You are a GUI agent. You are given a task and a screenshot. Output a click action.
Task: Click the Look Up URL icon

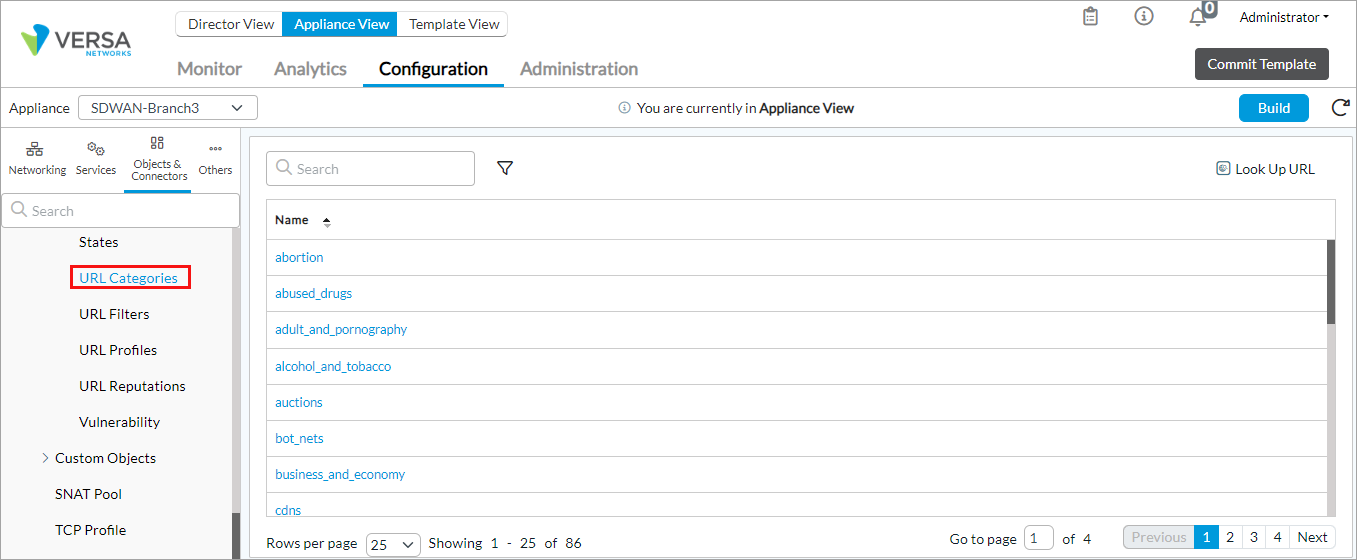click(1223, 169)
